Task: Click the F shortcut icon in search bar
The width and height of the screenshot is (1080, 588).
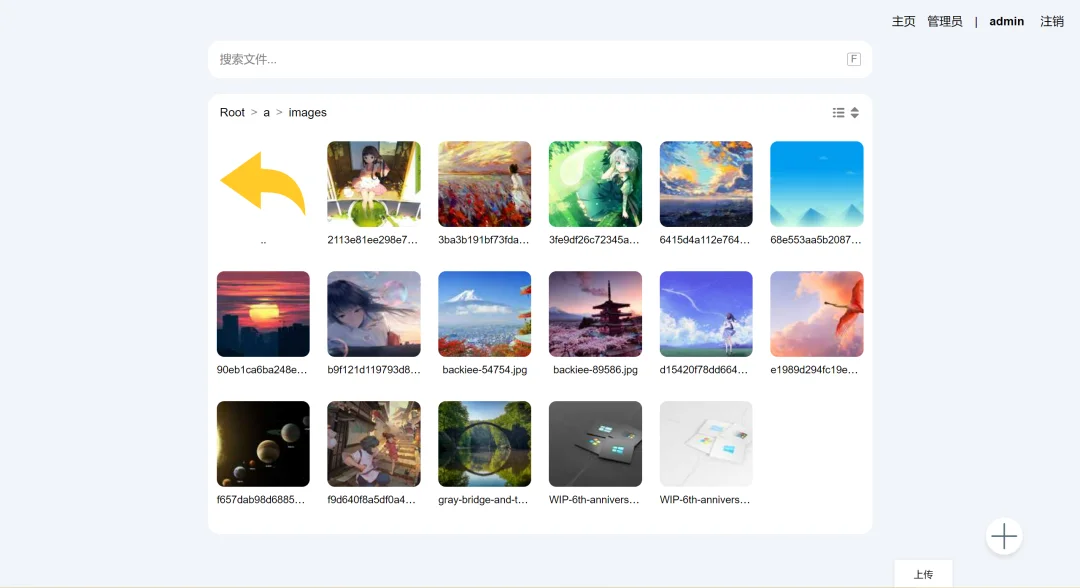Action: pyautogui.click(x=853, y=59)
